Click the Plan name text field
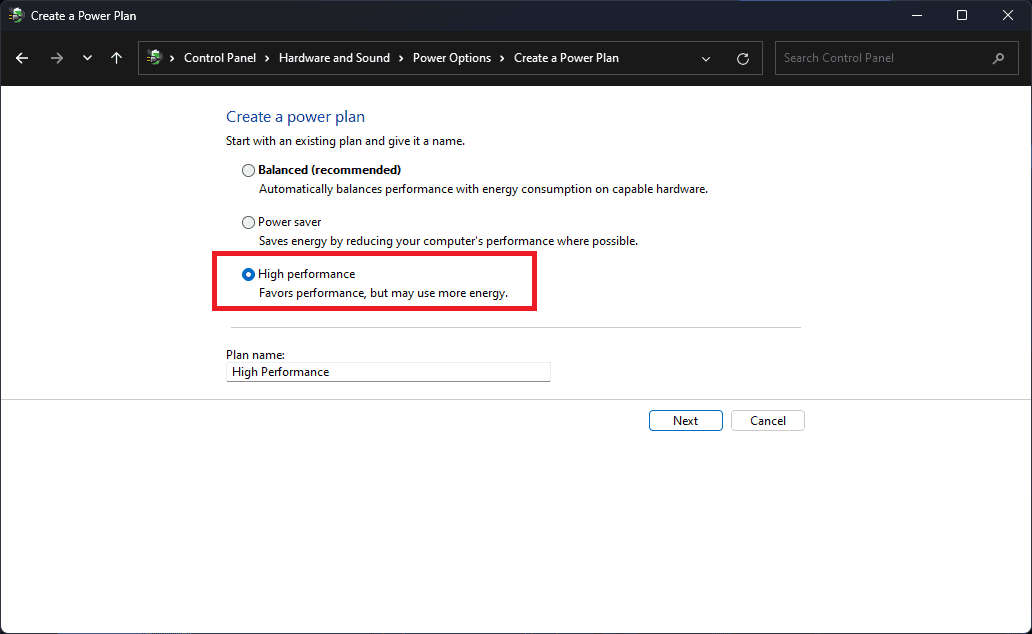Screen dimensions: 1032x634 tap(388, 372)
